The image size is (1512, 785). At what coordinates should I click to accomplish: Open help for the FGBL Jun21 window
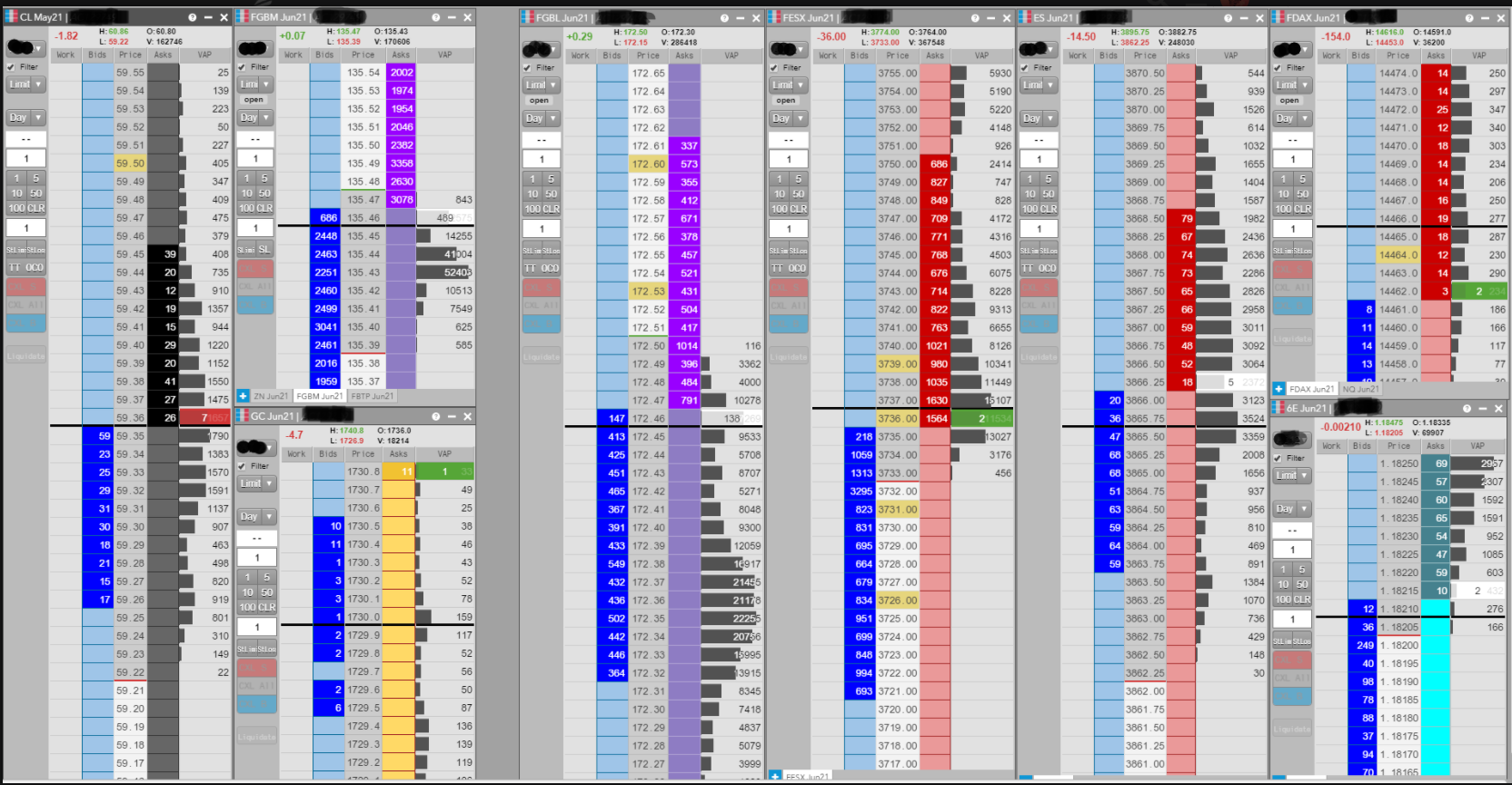tap(724, 18)
